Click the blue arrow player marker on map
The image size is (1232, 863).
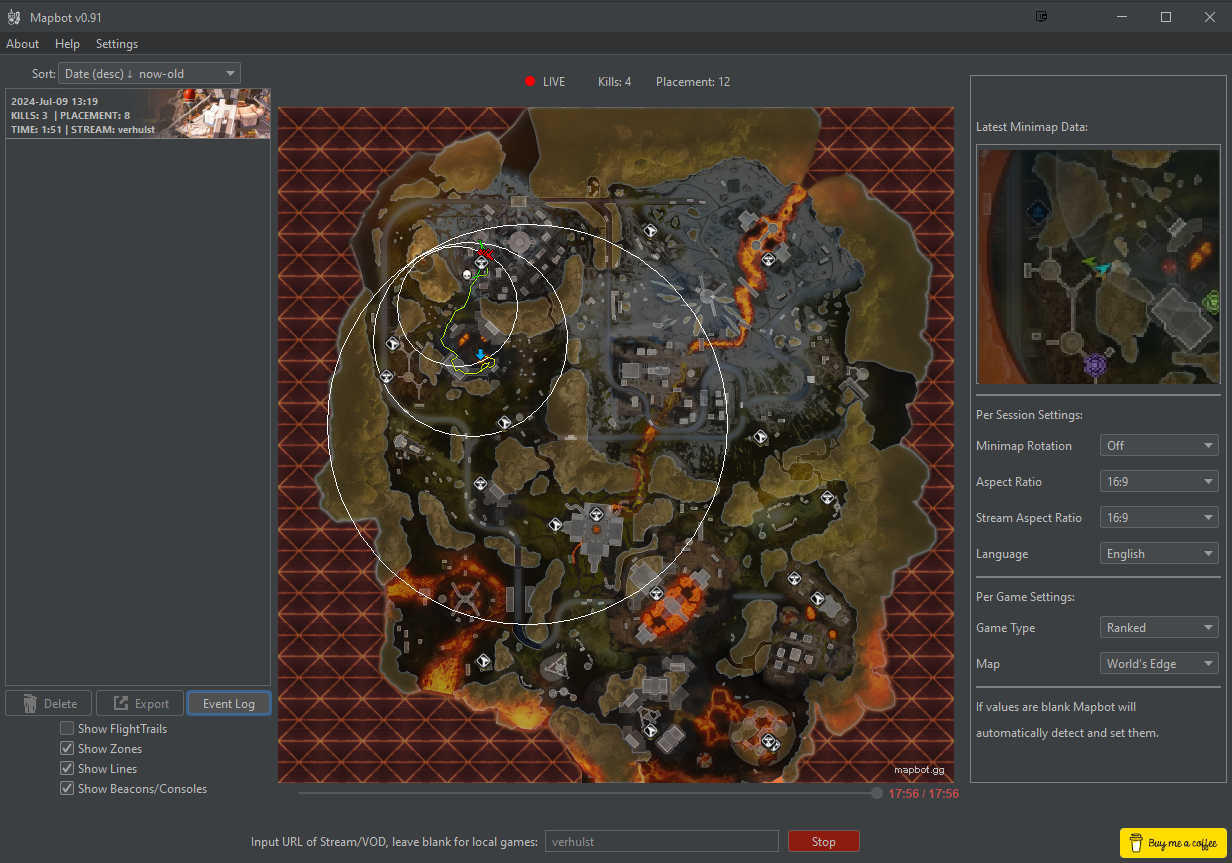pos(481,354)
